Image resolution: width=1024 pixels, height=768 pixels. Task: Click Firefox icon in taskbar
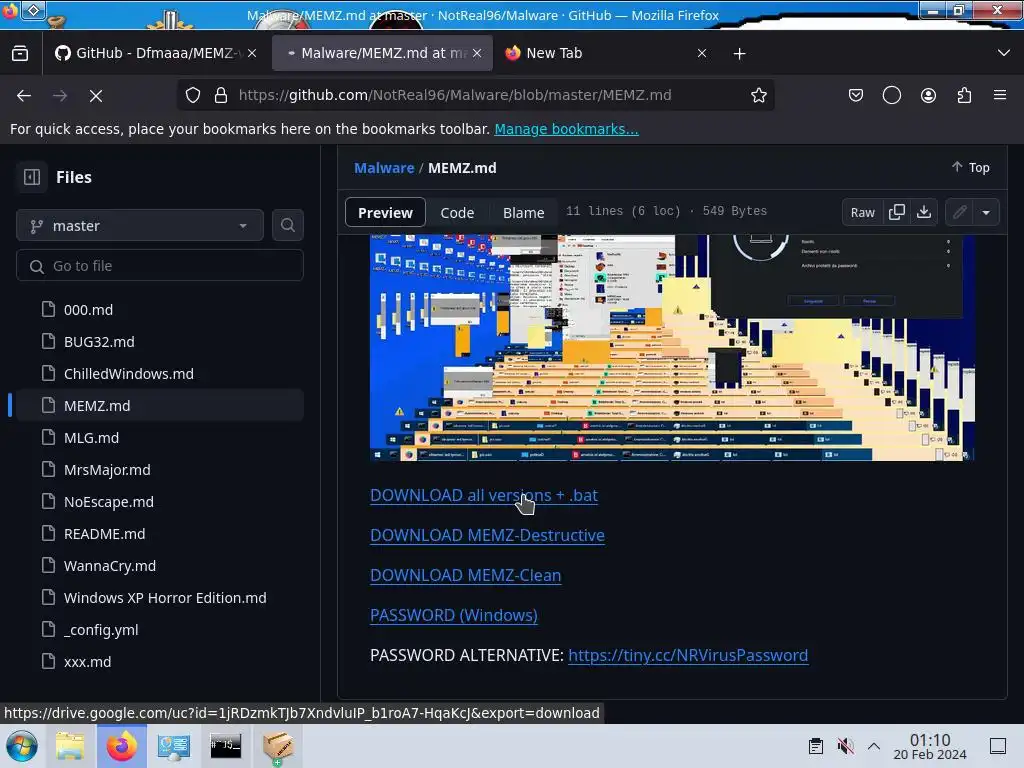tap(121, 746)
